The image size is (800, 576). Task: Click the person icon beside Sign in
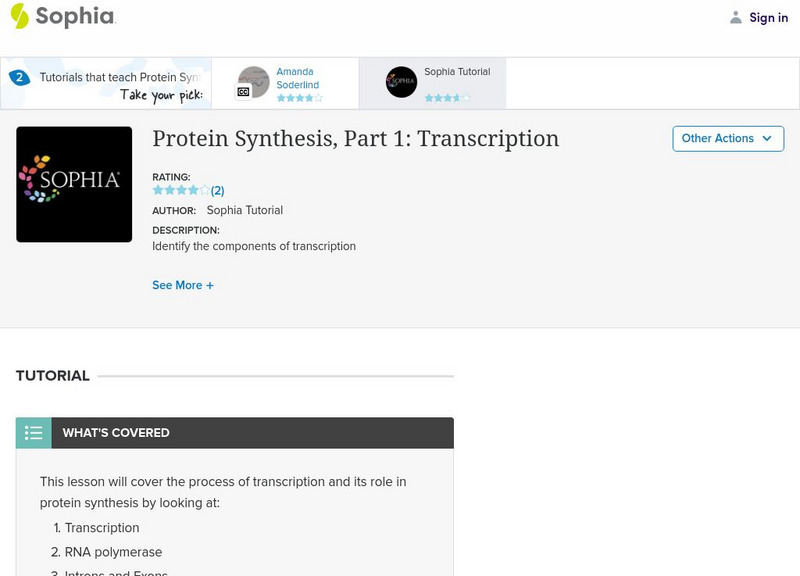[x=736, y=18]
